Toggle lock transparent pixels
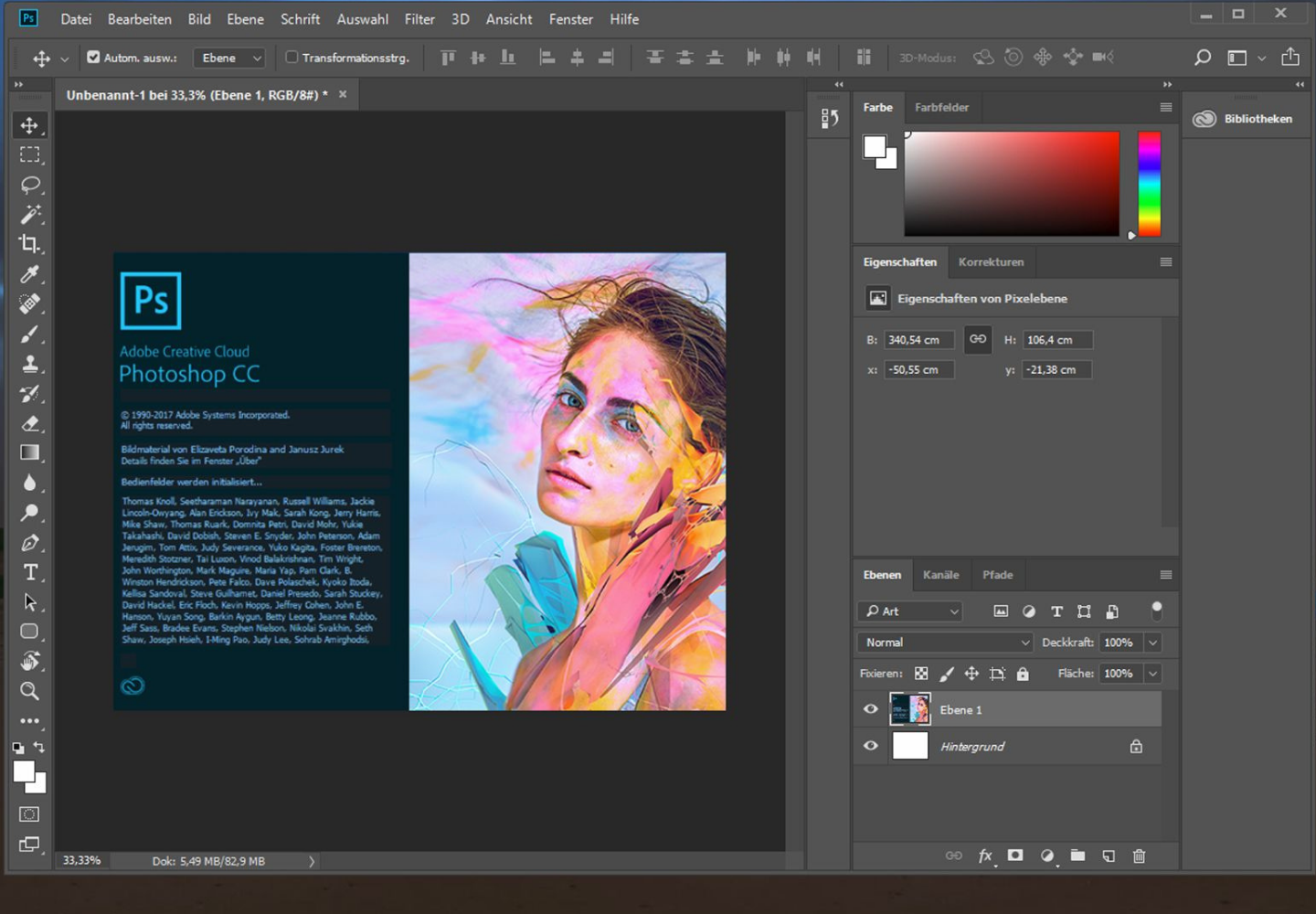This screenshot has height=914, width=1316. click(921, 674)
